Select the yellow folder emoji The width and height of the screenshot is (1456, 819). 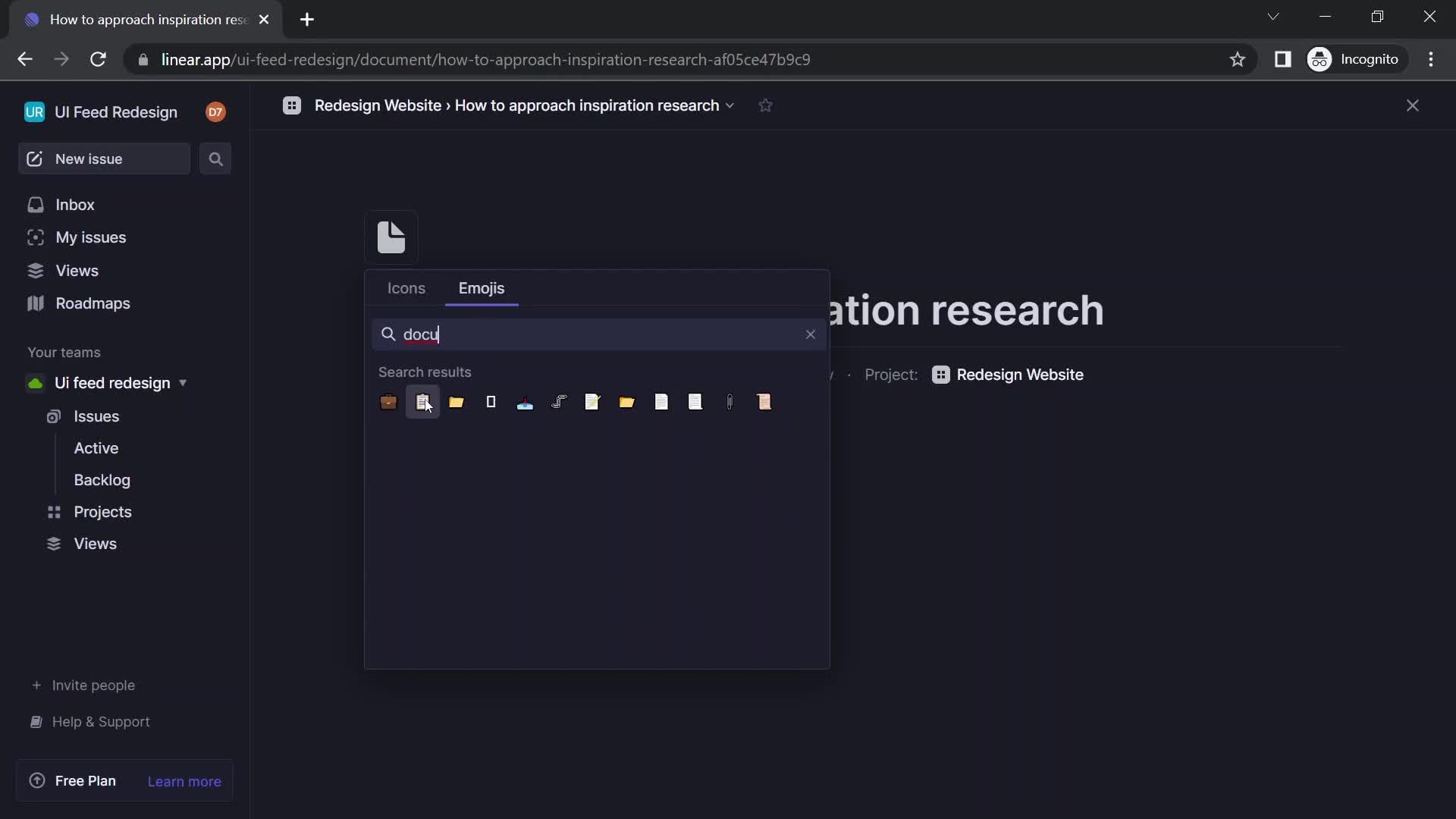point(457,401)
